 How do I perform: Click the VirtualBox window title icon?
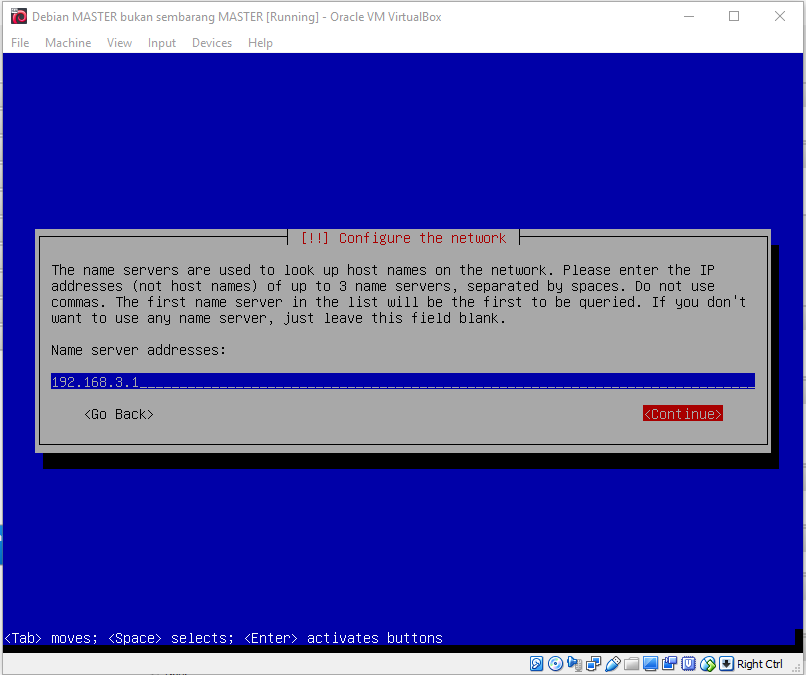click(x=19, y=16)
